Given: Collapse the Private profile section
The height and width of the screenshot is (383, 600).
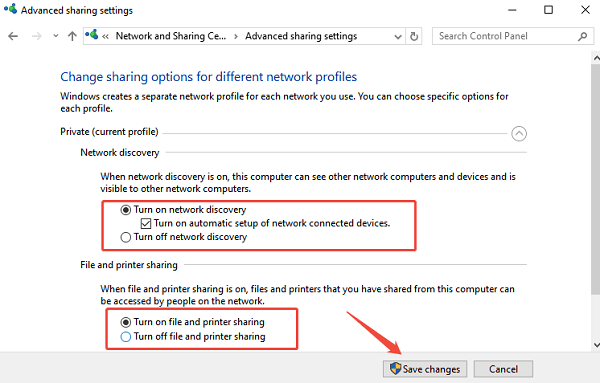Looking at the screenshot, I should (519, 134).
